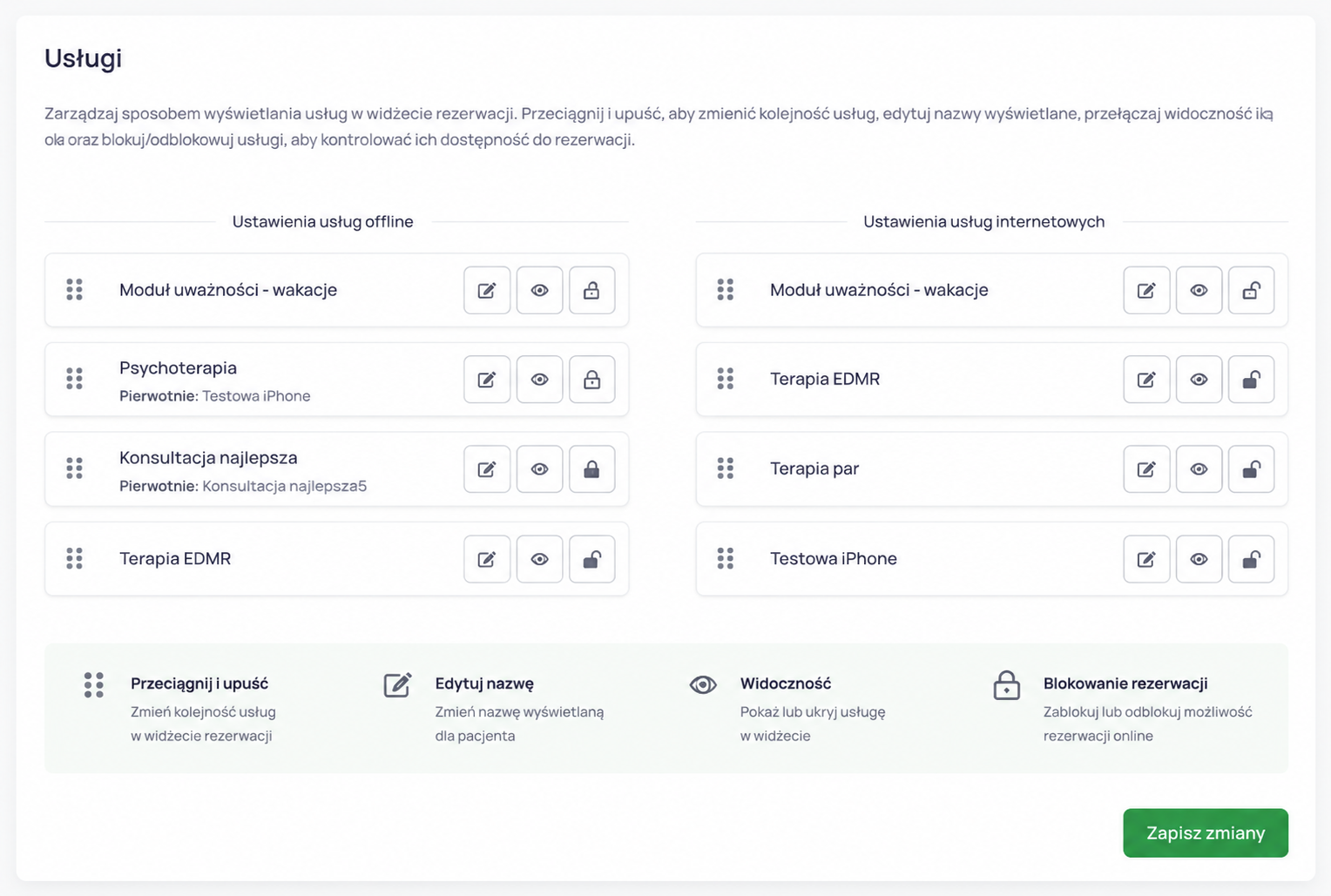Edit name of Terapia par
The image size is (1331, 896).
click(x=1146, y=469)
